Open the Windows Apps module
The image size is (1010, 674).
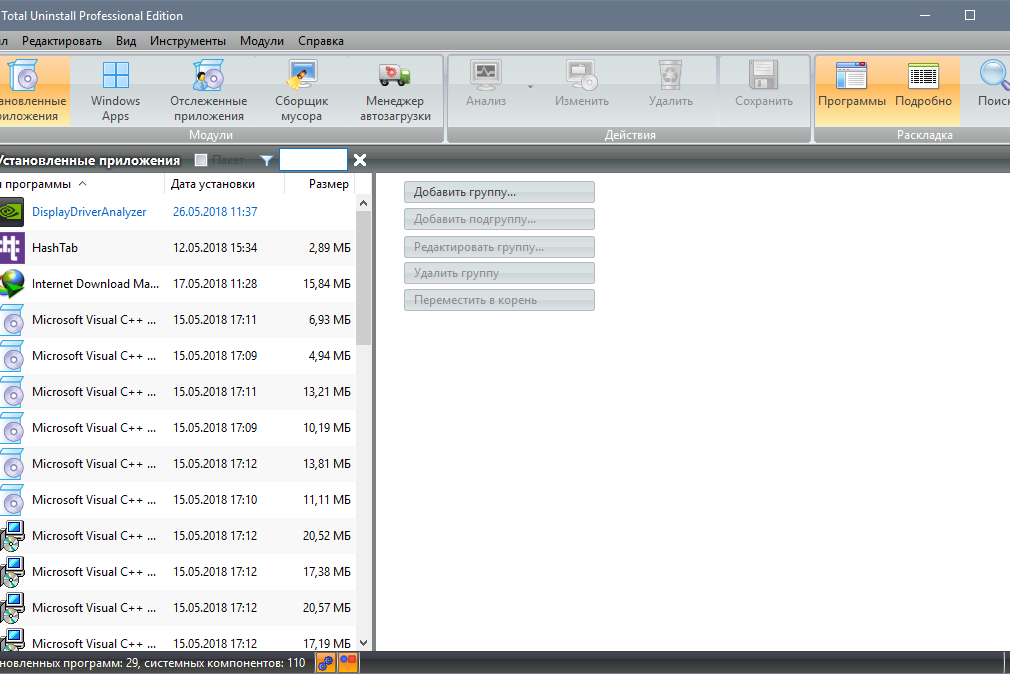(x=115, y=91)
